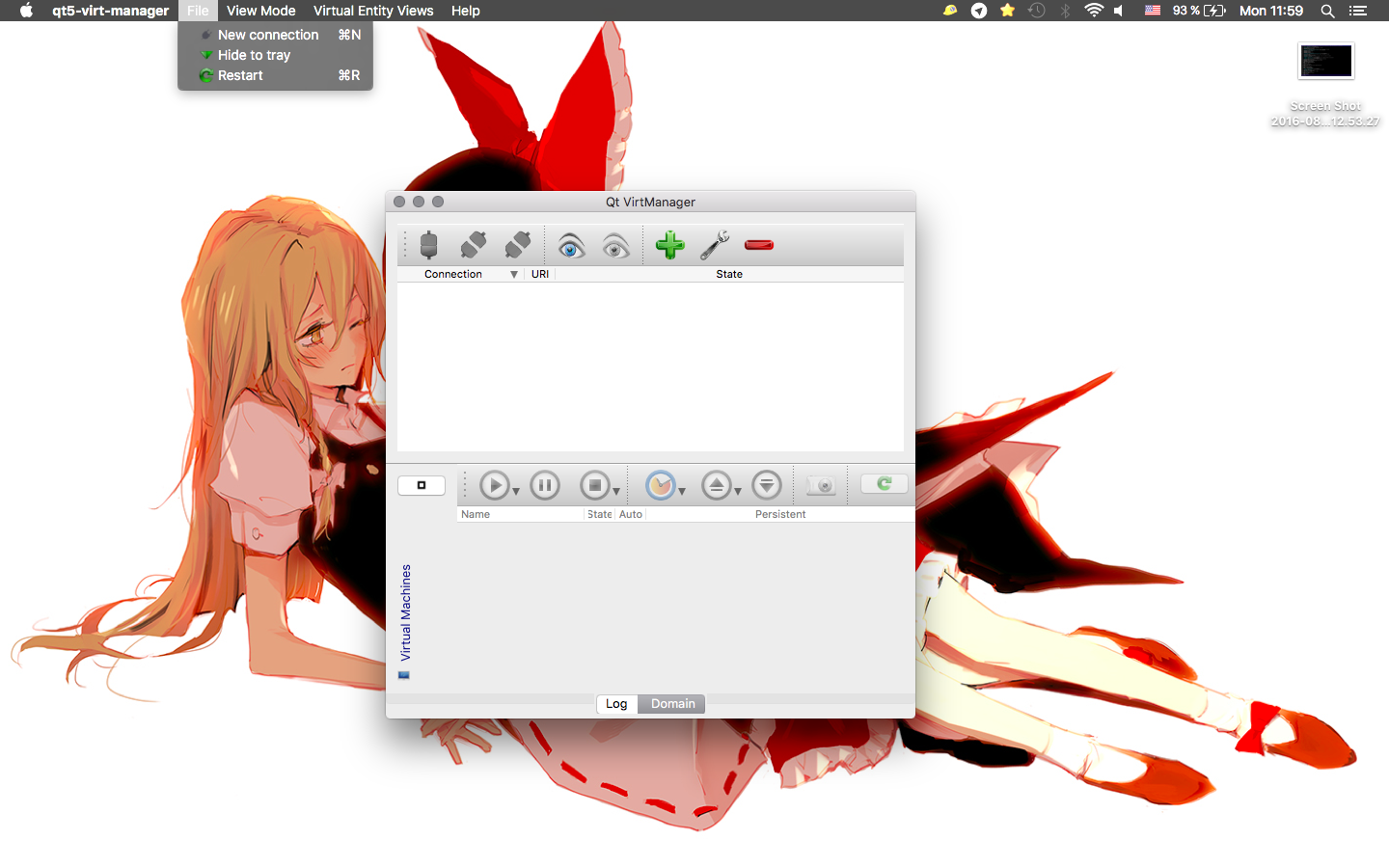
Task: Open the Help menu
Action: [466, 11]
